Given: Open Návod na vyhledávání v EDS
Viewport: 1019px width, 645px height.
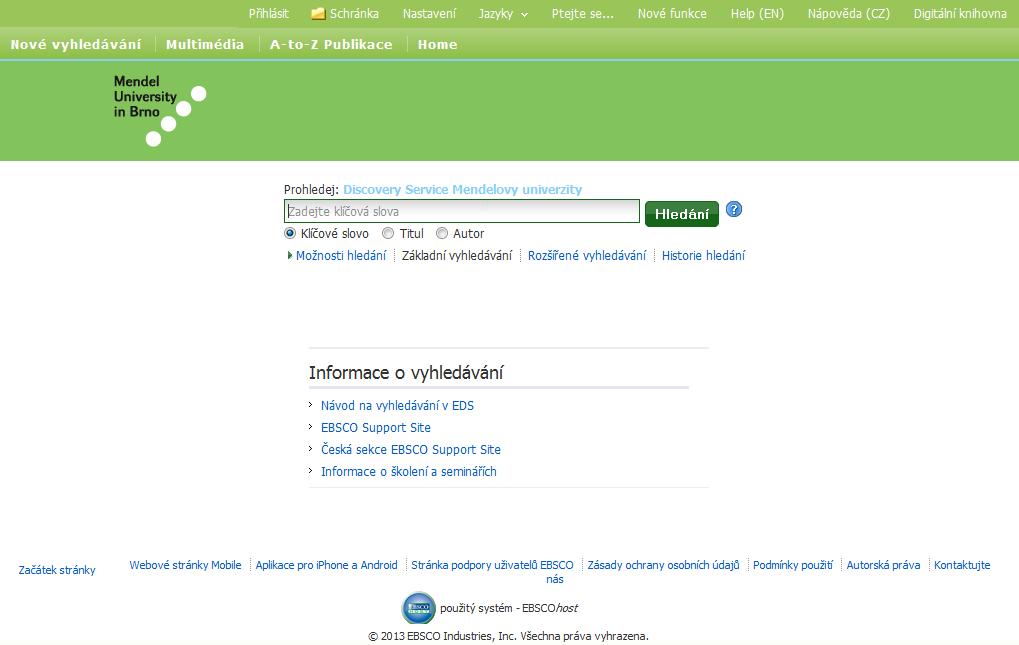Looking at the screenshot, I should (397, 406).
